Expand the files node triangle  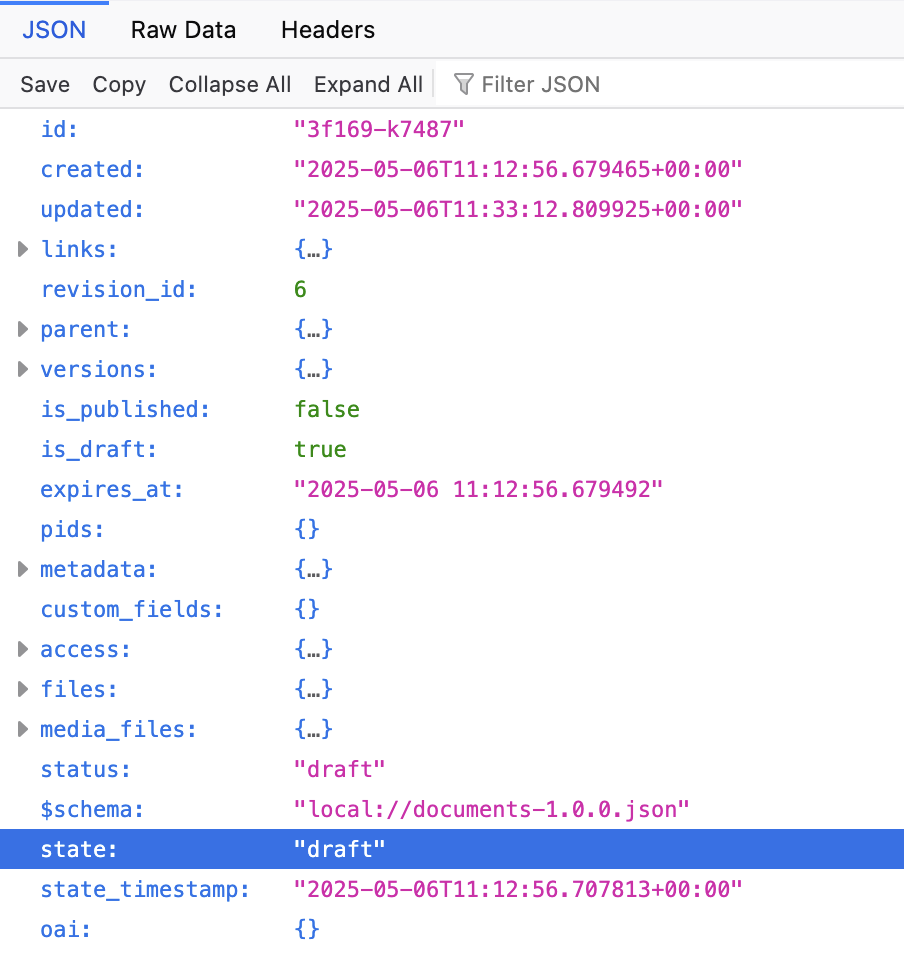tap(23, 689)
